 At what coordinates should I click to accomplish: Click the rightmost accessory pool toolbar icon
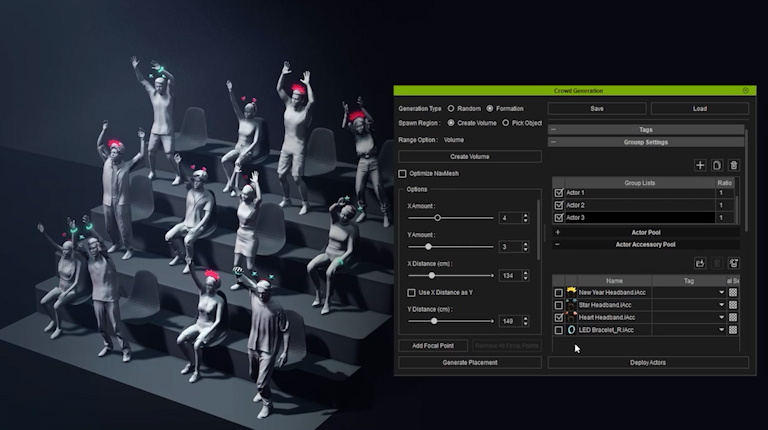tap(733, 263)
